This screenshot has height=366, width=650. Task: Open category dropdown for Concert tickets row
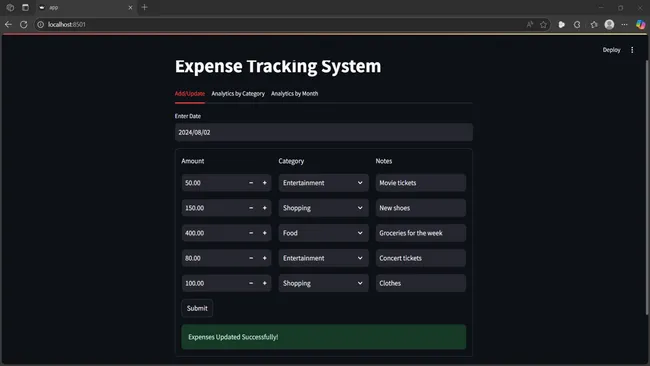323,258
